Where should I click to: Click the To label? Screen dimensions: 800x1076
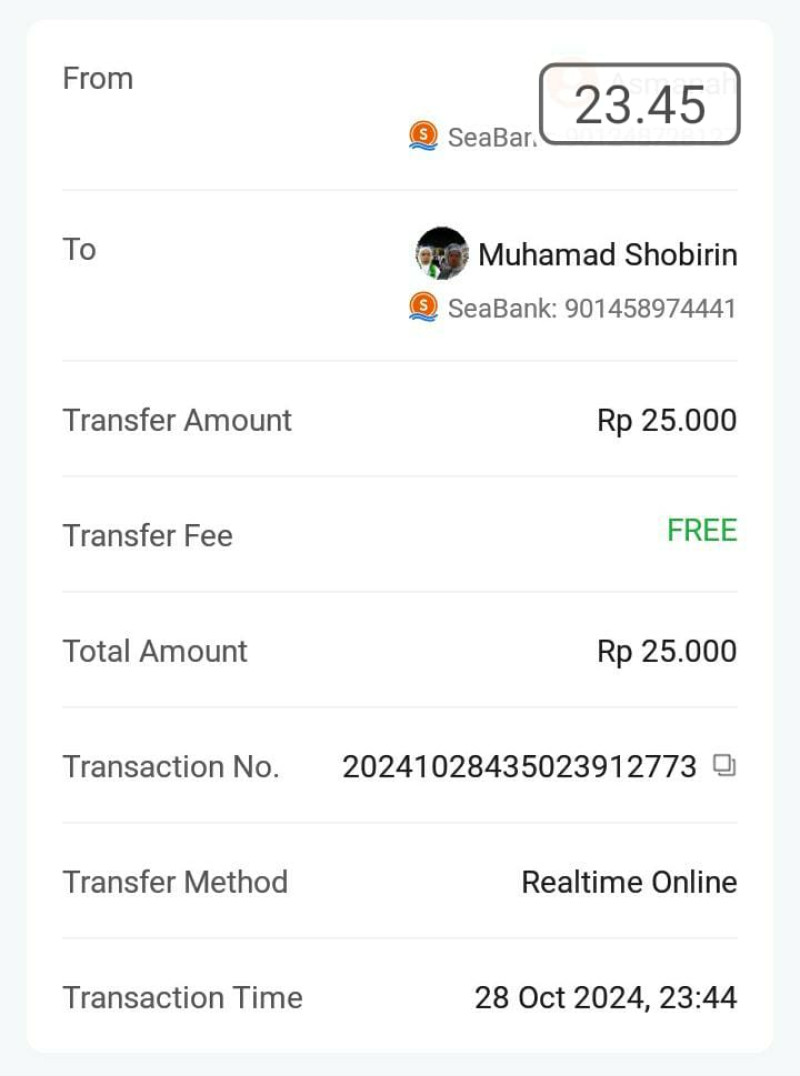click(79, 249)
